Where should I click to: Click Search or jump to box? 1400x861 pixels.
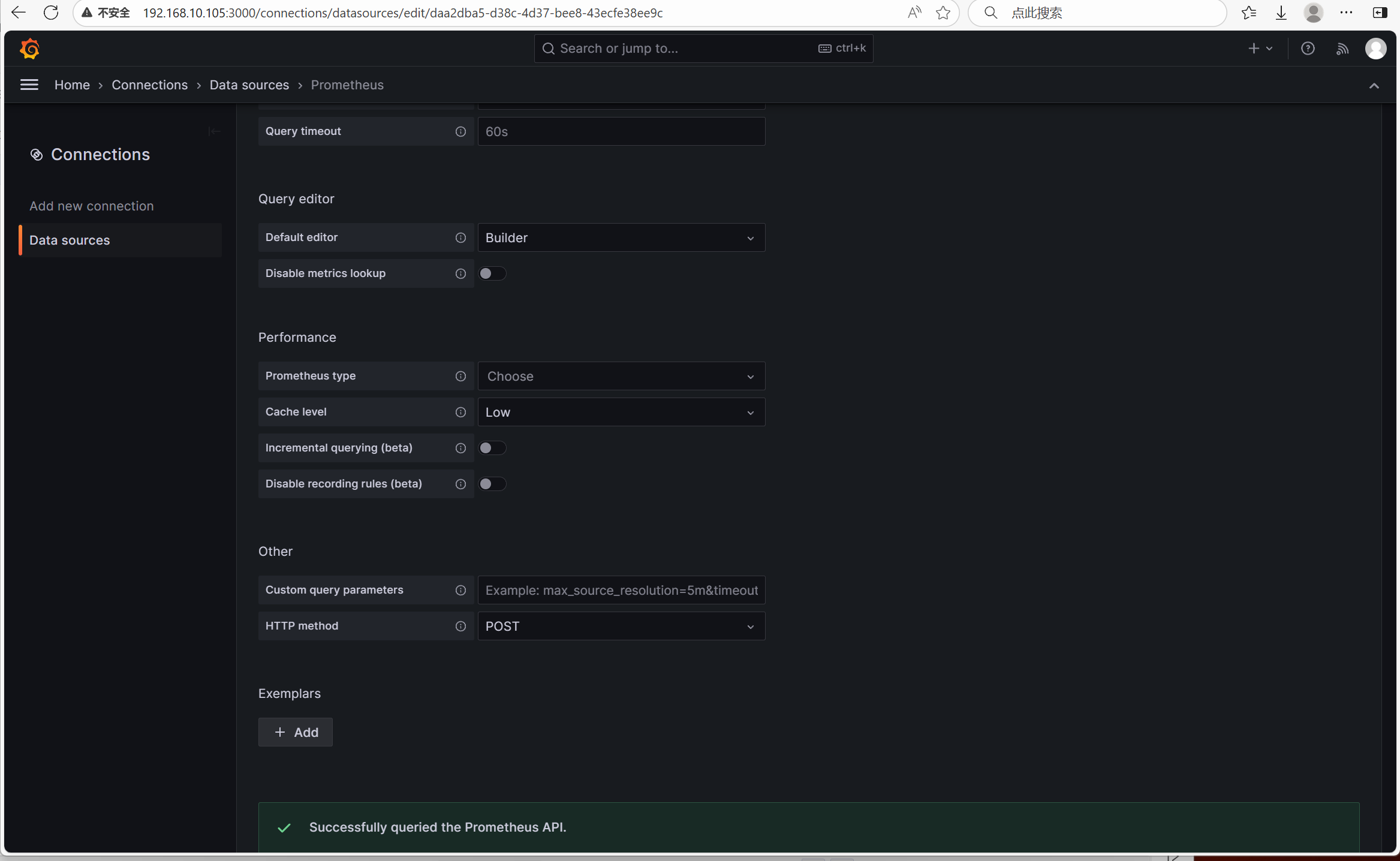[x=703, y=49]
